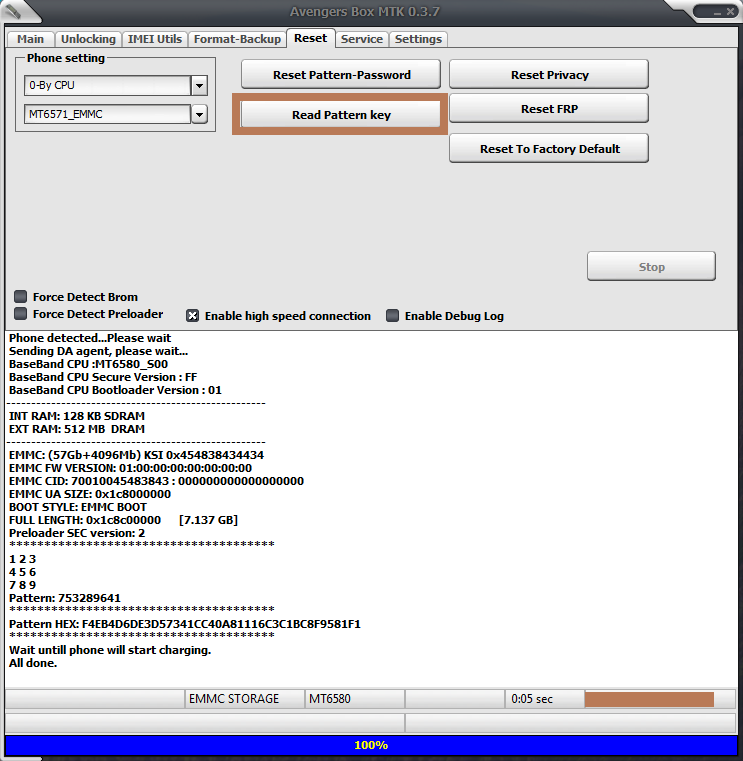Click Reset To Factory Default

[x=549, y=149]
